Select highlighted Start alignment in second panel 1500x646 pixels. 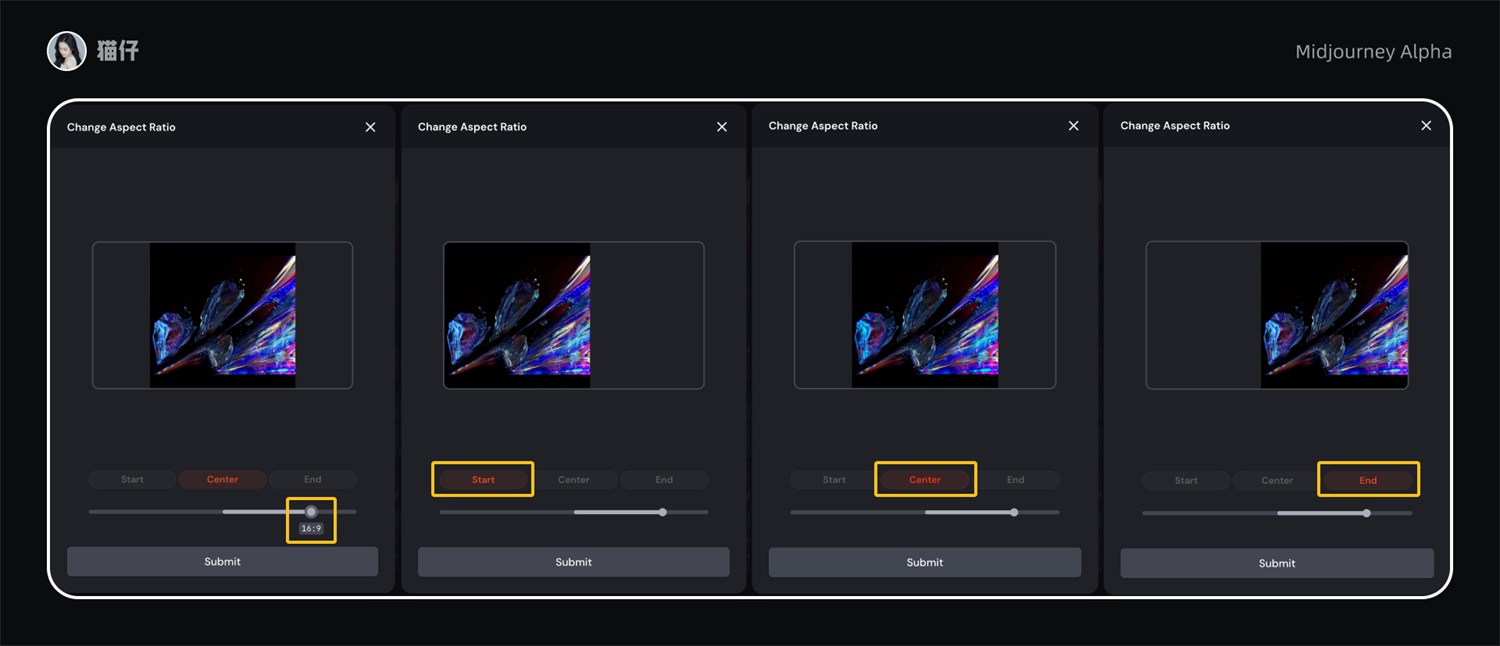coord(483,480)
